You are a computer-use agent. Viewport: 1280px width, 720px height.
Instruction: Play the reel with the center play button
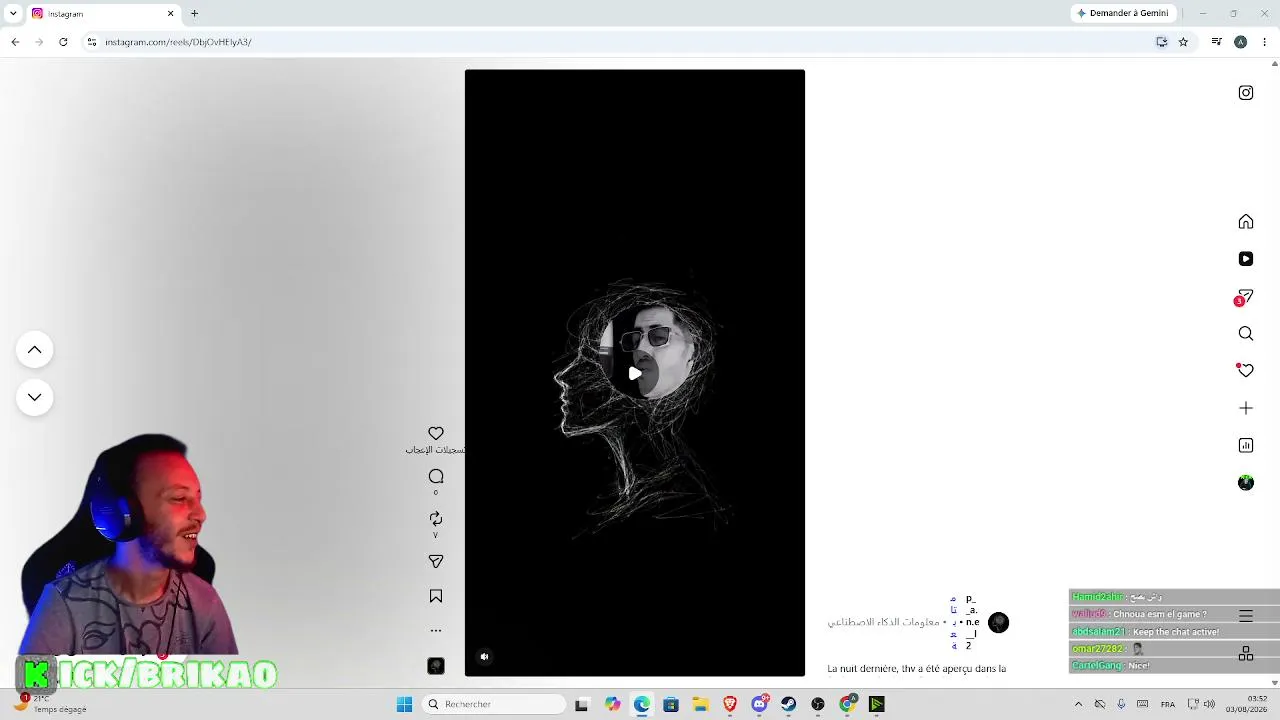(635, 374)
